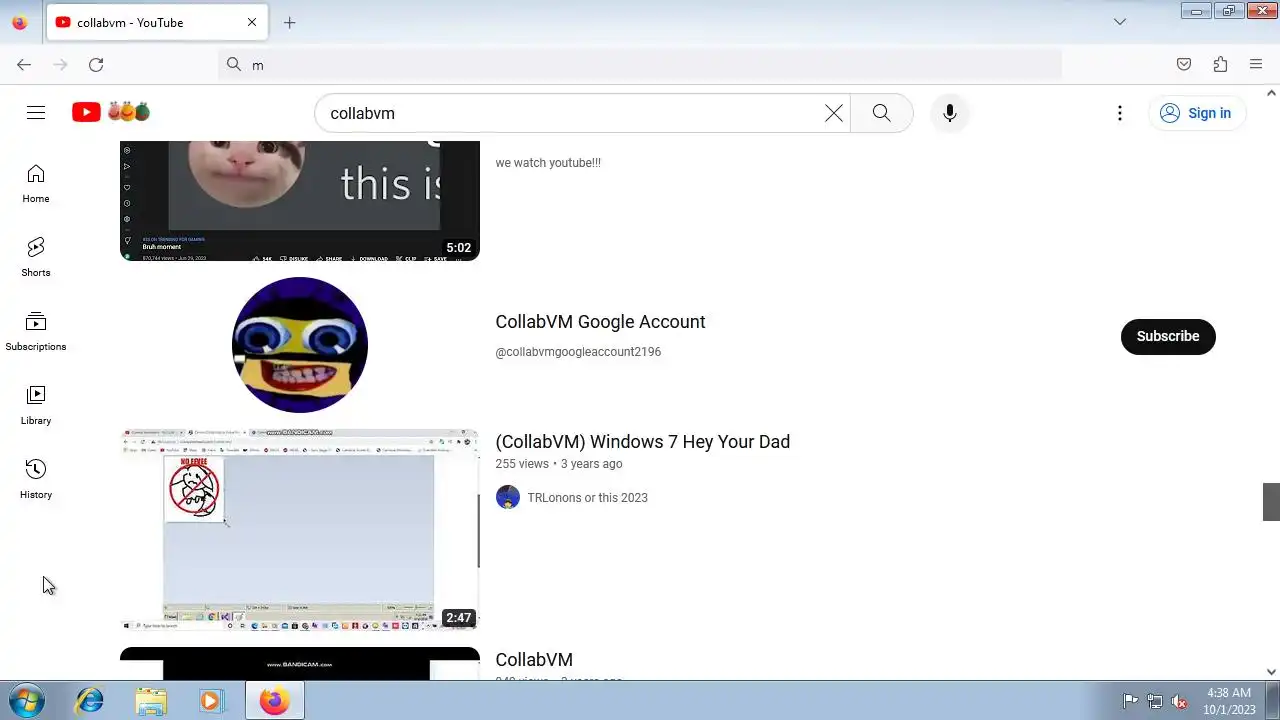The image size is (1280, 720).
Task: Open the Windows Start menu
Action: pyautogui.click(x=26, y=701)
